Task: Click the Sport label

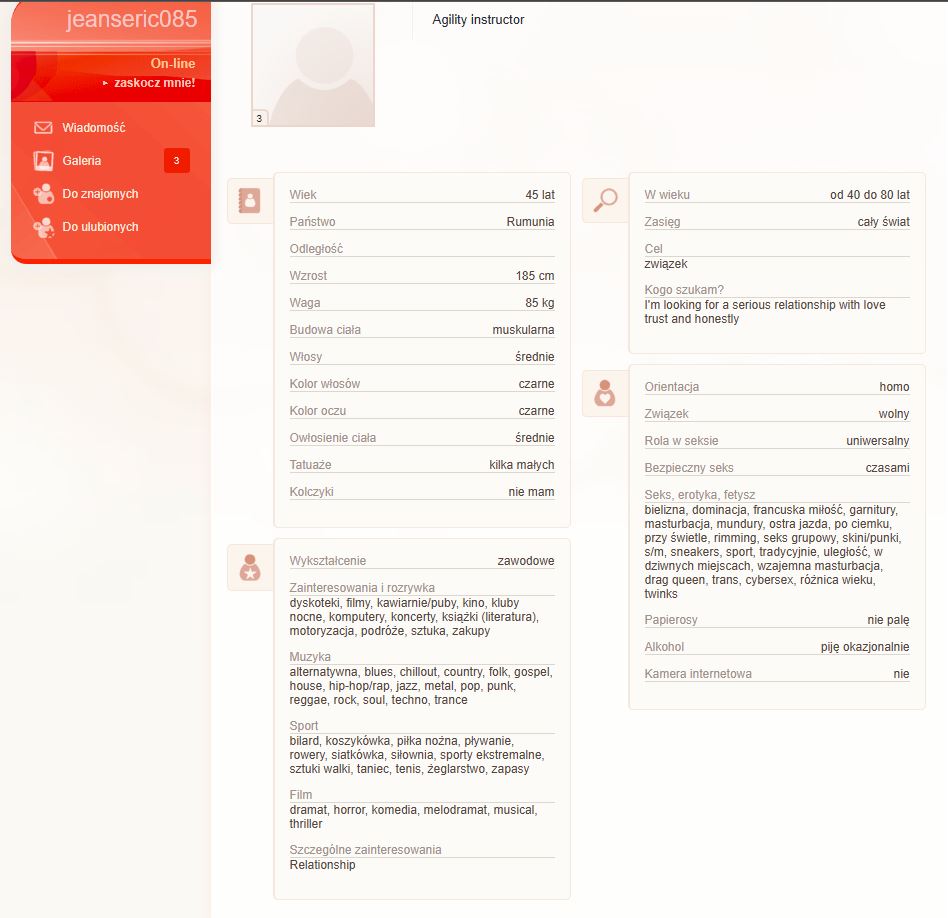Action: 304,726
